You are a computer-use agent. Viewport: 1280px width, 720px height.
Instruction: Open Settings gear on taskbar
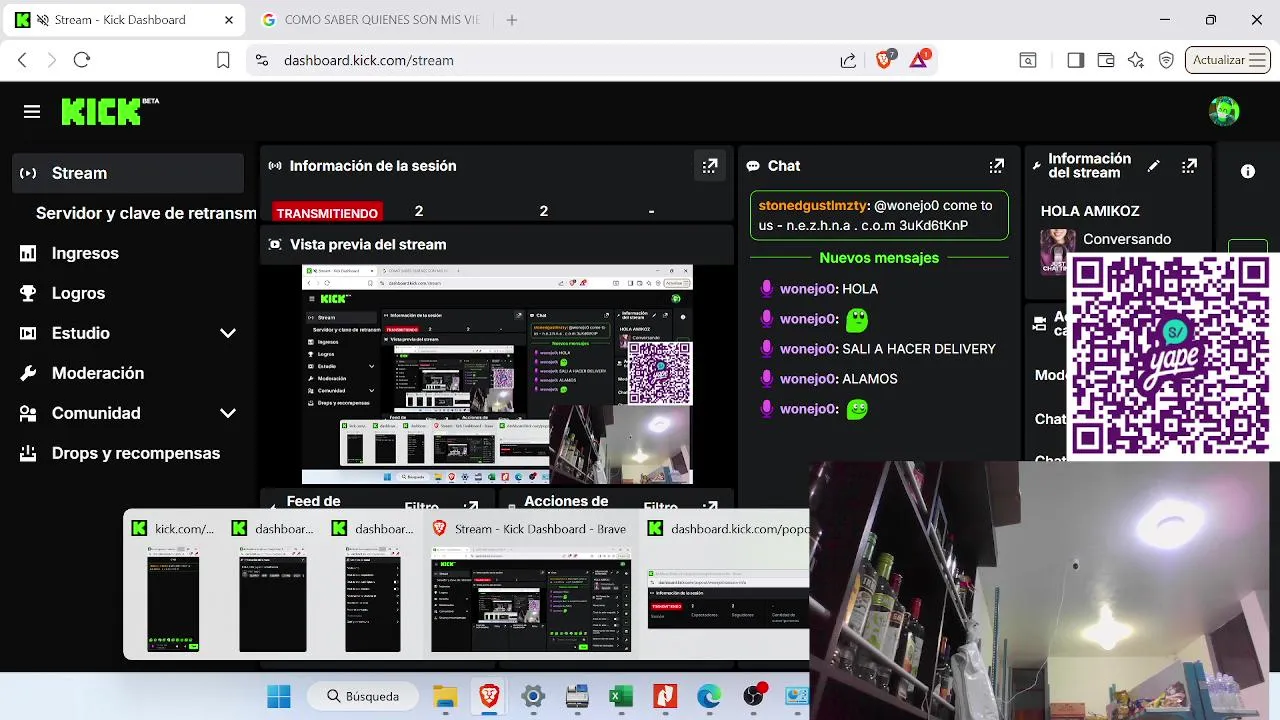(533, 696)
